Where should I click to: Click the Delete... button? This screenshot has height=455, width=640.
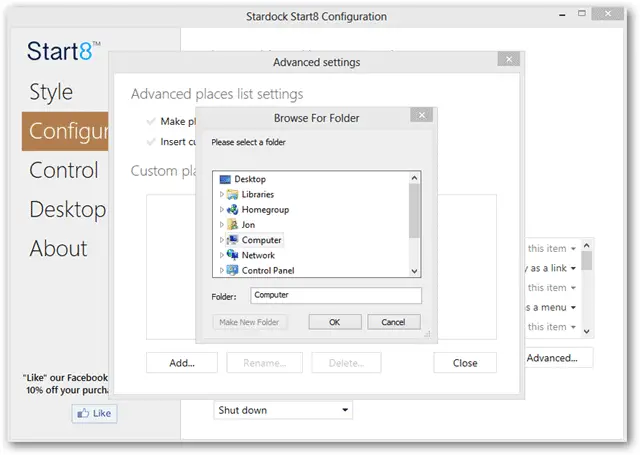[347, 363]
